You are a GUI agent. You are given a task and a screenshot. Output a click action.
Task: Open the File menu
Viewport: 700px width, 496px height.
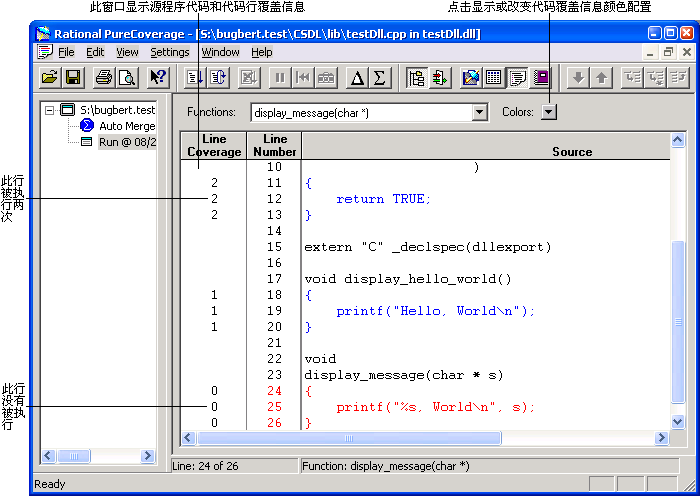click(66, 52)
